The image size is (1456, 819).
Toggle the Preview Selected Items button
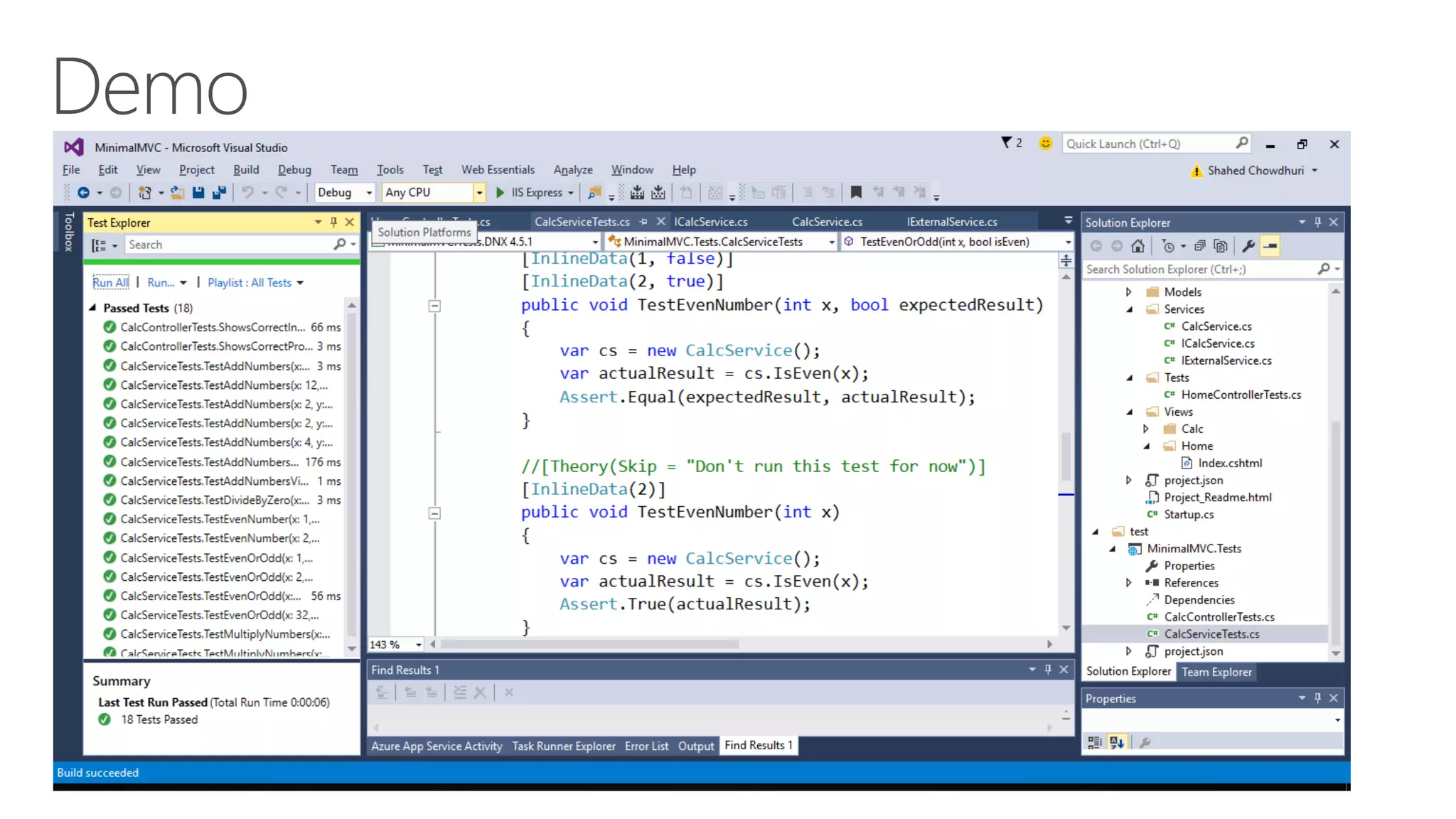[x=1270, y=246]
